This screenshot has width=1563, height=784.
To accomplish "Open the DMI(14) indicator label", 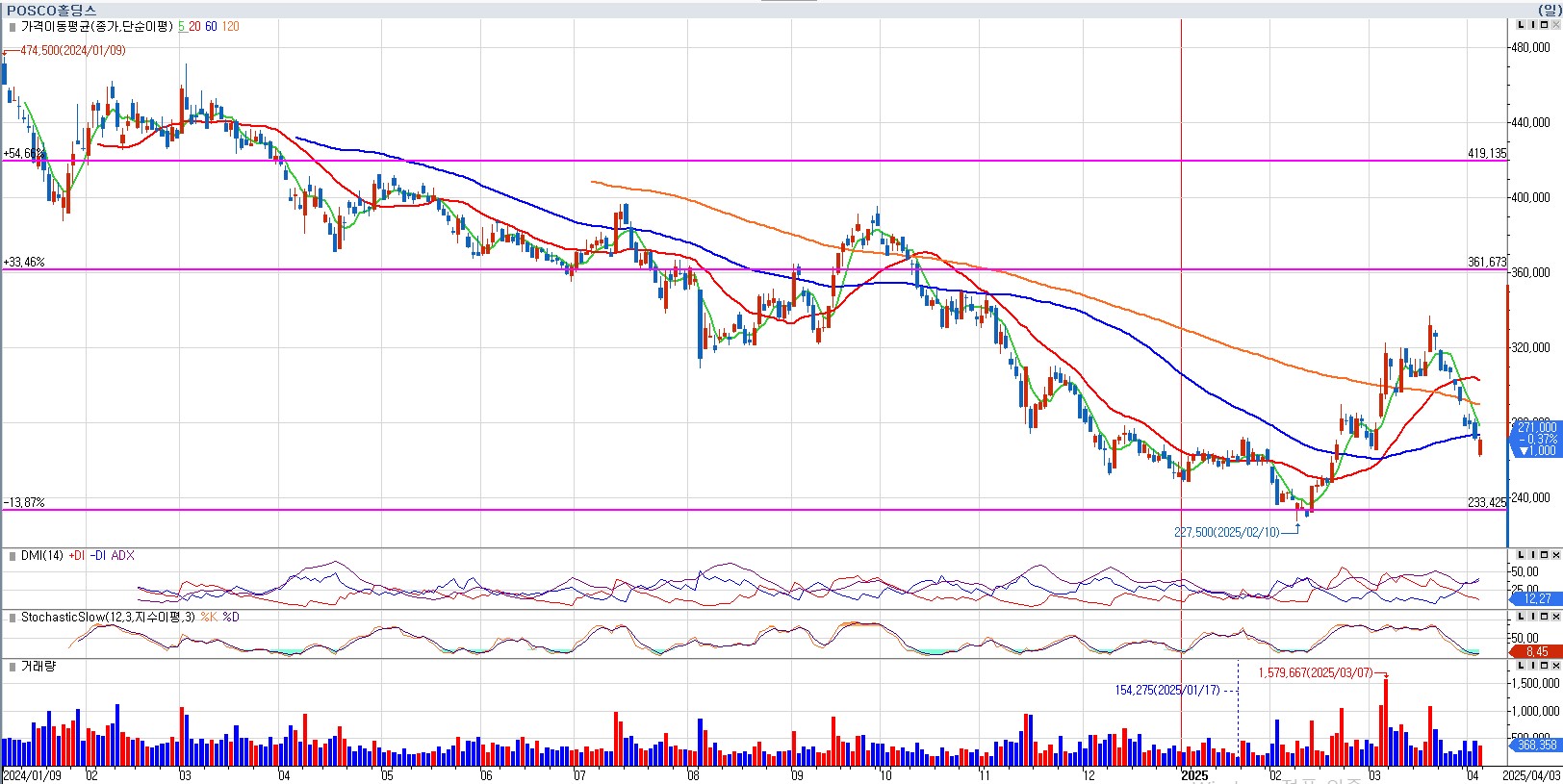I will click(x=42, y=556).
